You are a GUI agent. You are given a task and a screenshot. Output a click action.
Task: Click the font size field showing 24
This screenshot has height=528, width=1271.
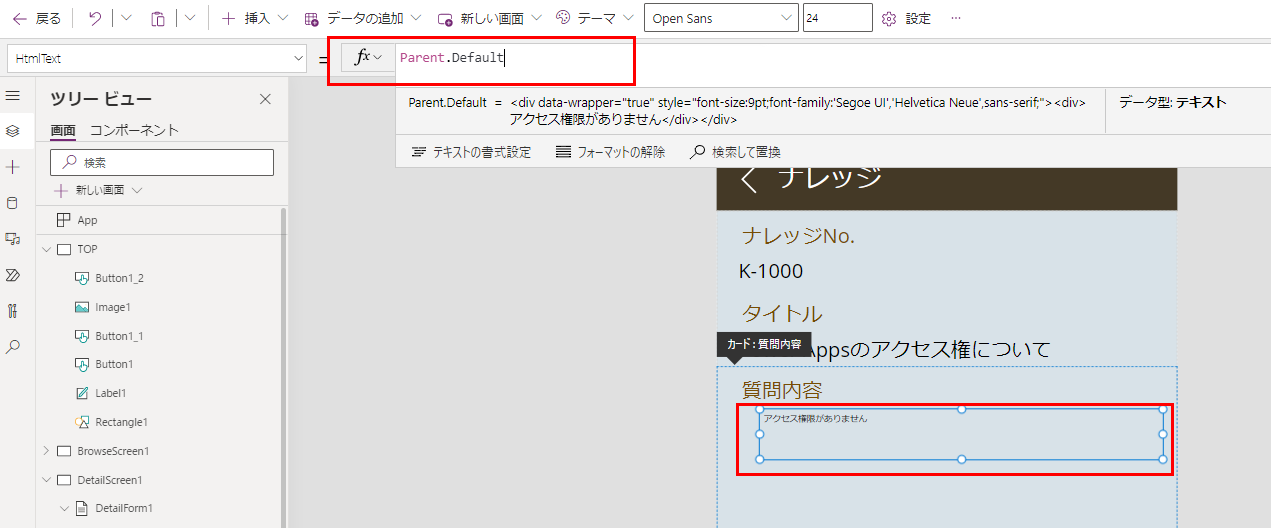coord(837,18)
